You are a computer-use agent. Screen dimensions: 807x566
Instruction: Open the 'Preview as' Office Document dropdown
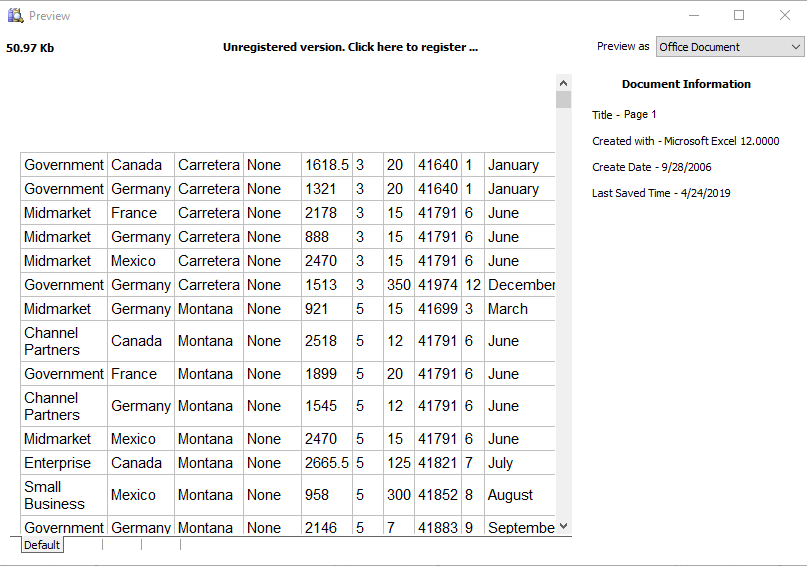(730, 47)
